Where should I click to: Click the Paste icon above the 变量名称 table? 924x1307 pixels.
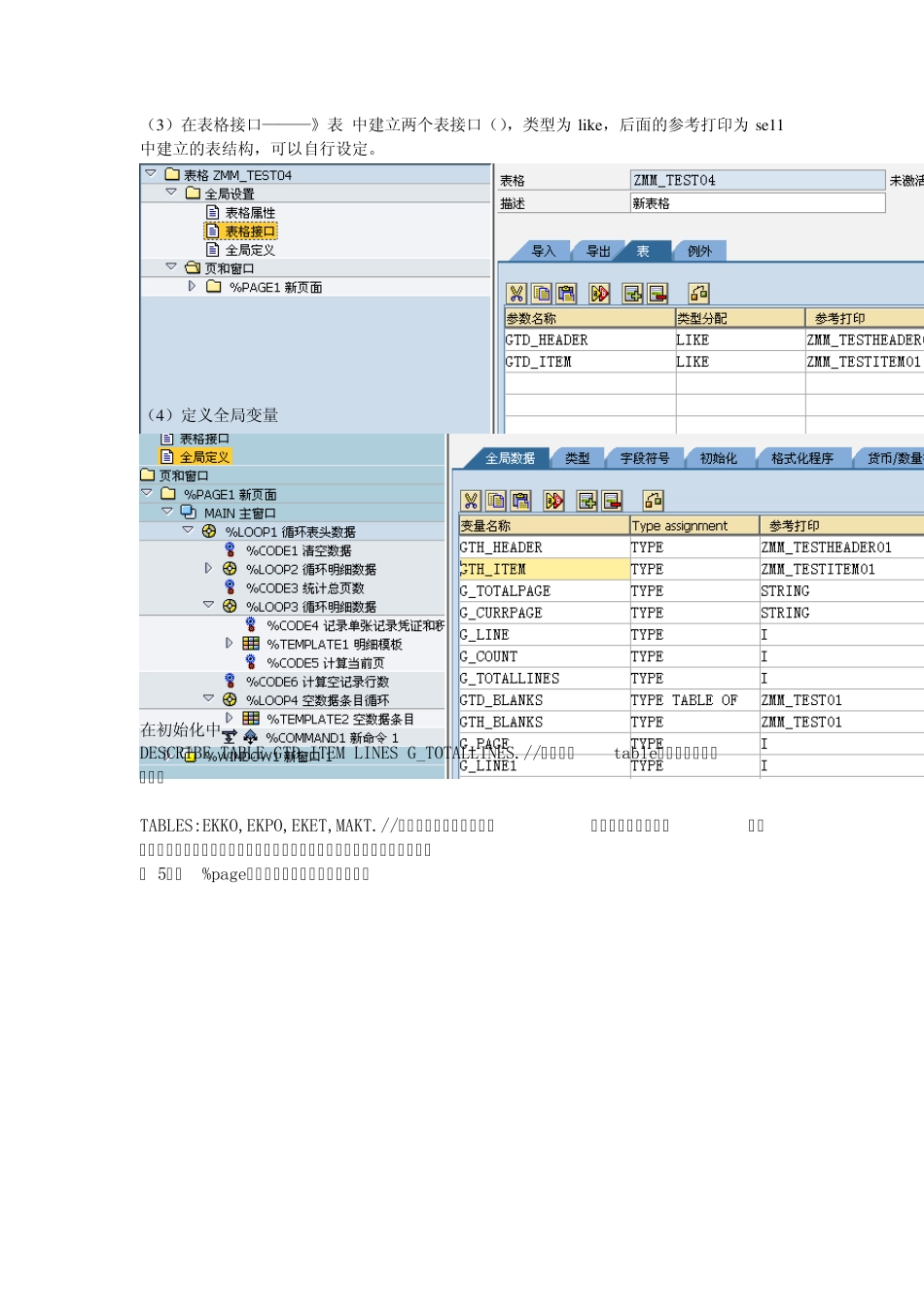point(521,501)
